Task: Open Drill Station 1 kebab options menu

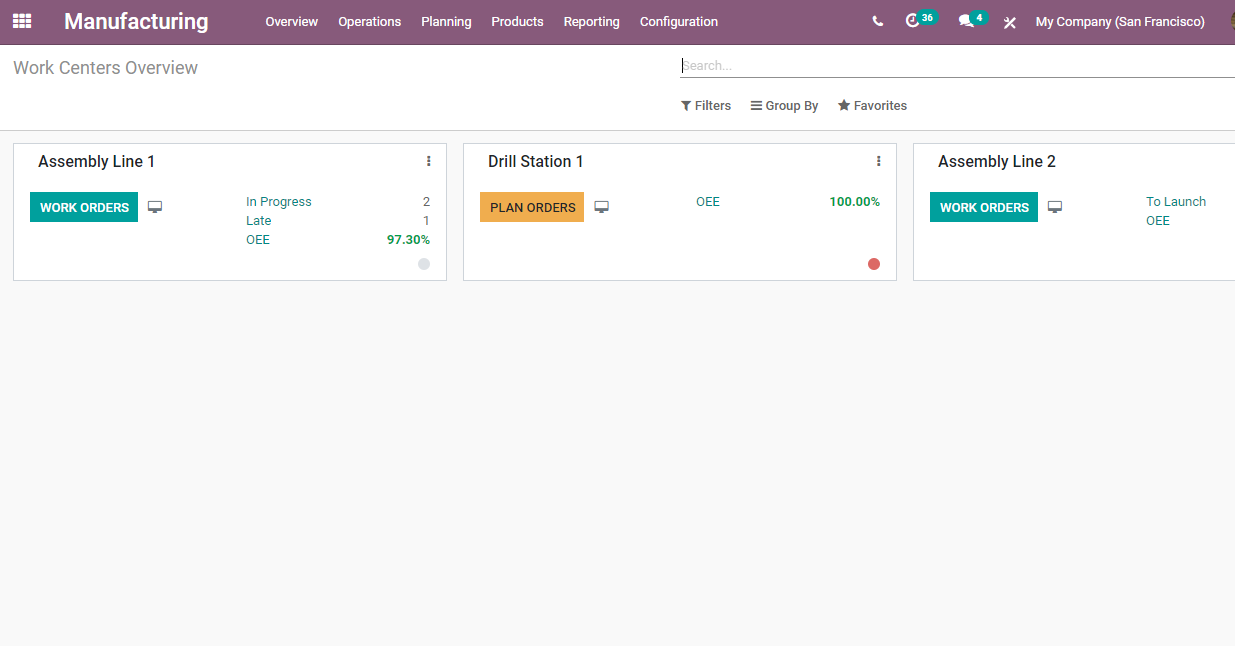Action: click(879, 161)
